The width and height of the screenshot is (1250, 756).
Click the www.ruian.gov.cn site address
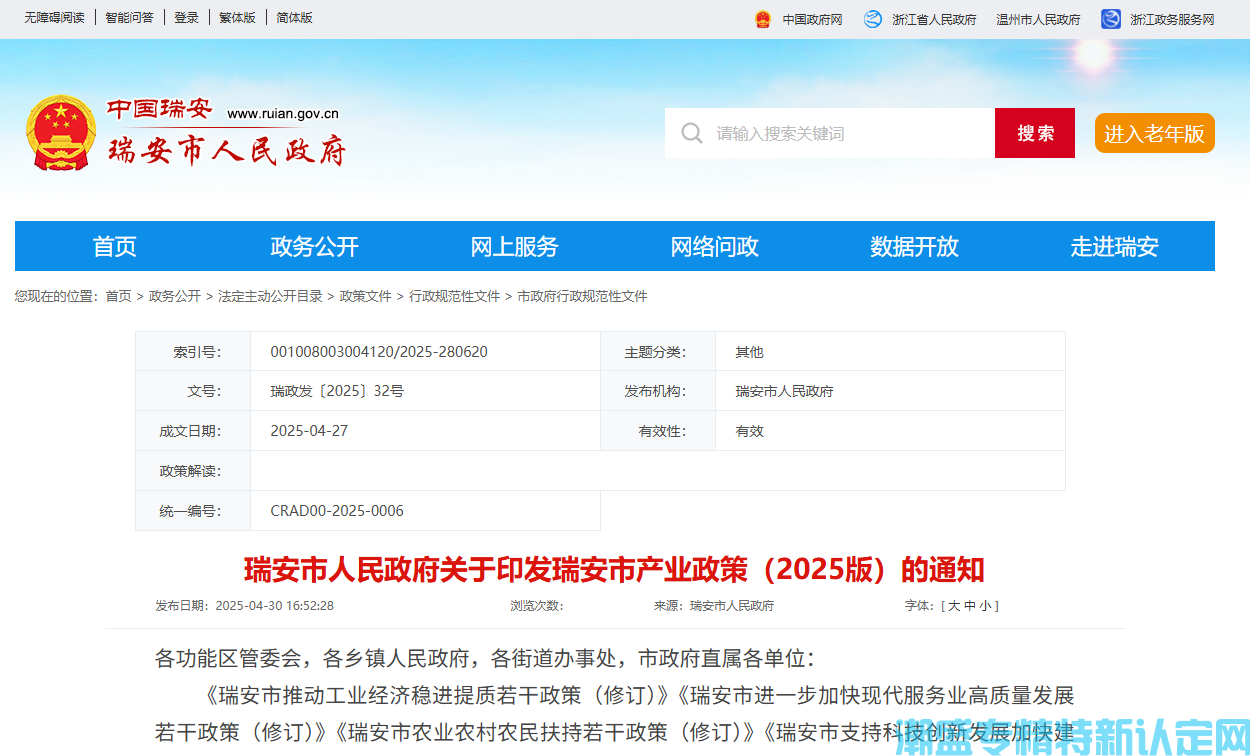[283, 113]
